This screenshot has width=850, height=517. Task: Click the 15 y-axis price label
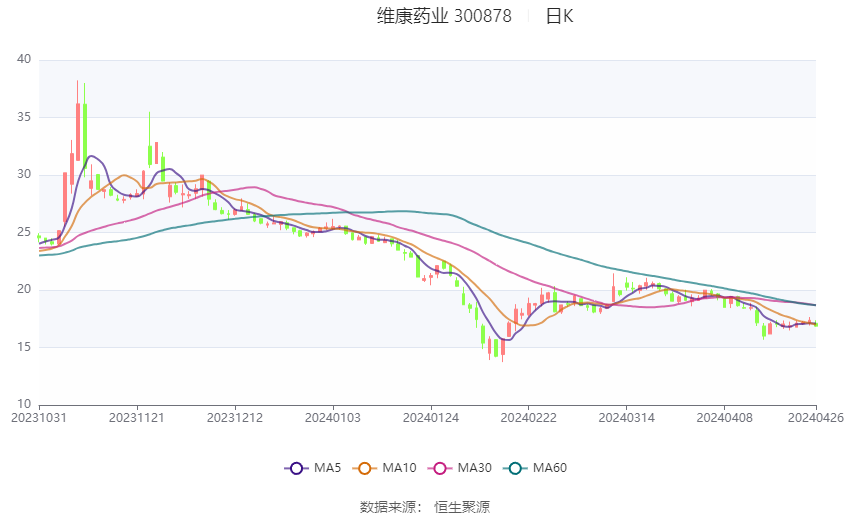tap(24, 347)
